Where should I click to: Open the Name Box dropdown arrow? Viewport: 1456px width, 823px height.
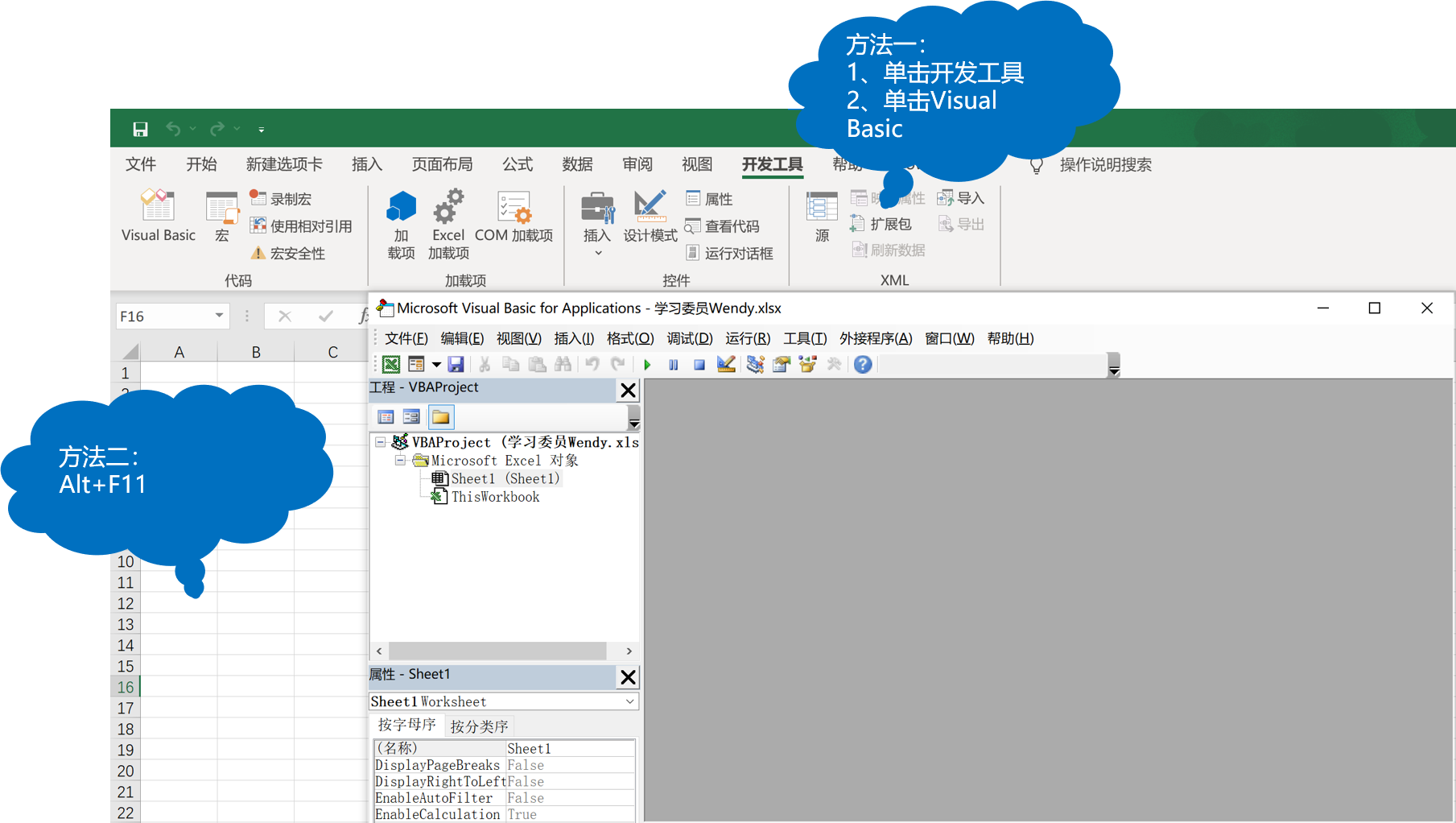point(219,316)
